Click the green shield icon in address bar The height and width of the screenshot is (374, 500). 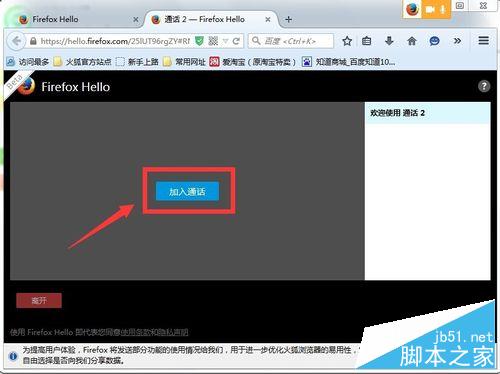pyautogui.click(x=199, y=41)
